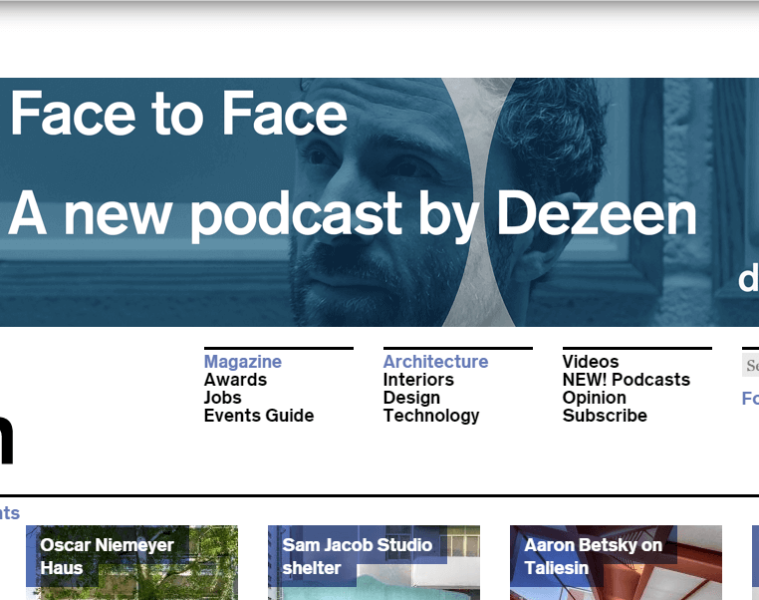Open the Architecture category
The height and width of the screenshot is (600, 759).
click(435, 362)
